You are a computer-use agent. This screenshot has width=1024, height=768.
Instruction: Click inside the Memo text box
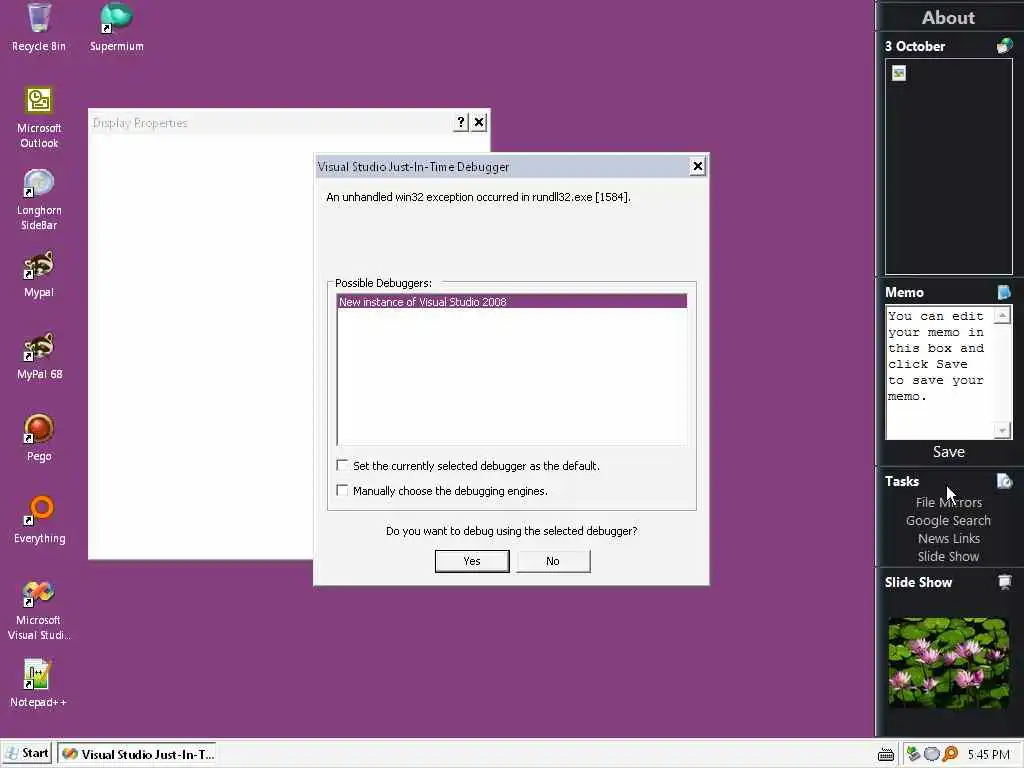pos(939,372)
